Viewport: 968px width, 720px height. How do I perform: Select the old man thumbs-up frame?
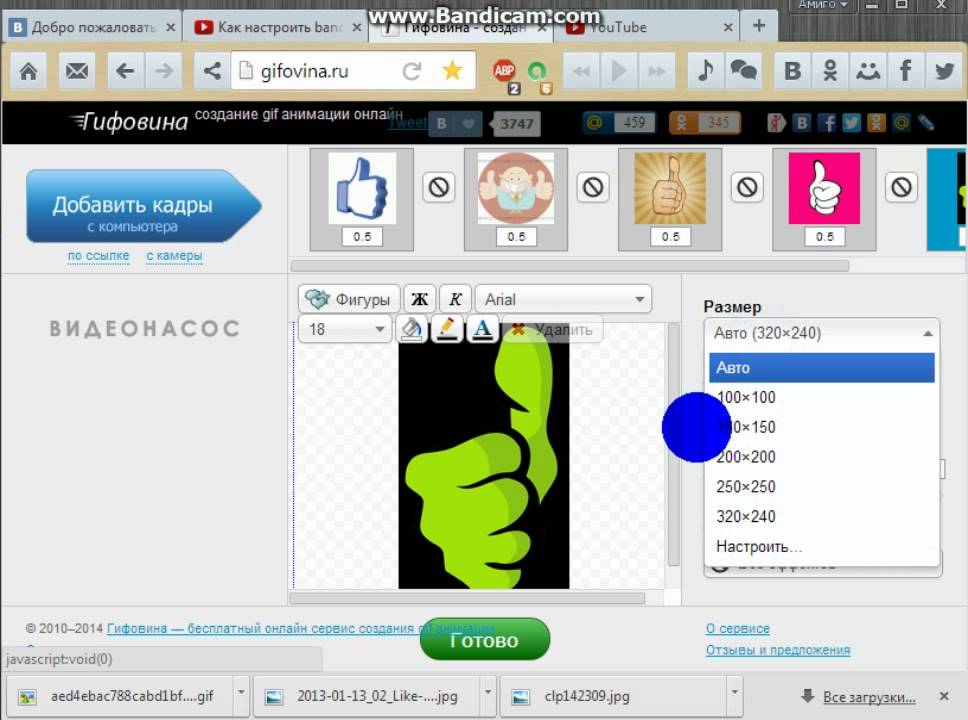coord(516,188)
